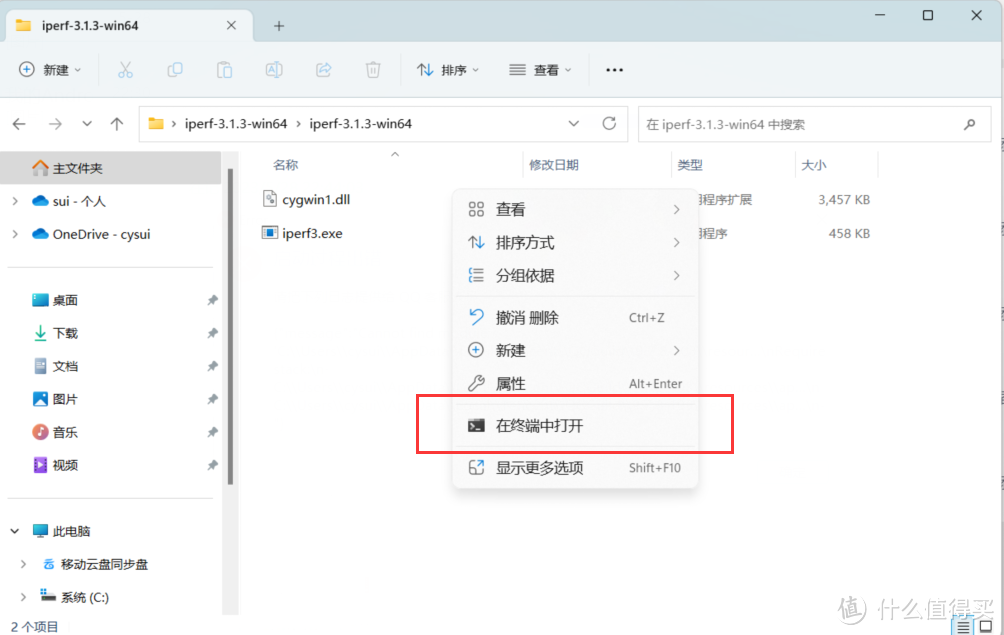Select 在终端中打开 from context menu

pyautogui.click(x=540, y=426)
